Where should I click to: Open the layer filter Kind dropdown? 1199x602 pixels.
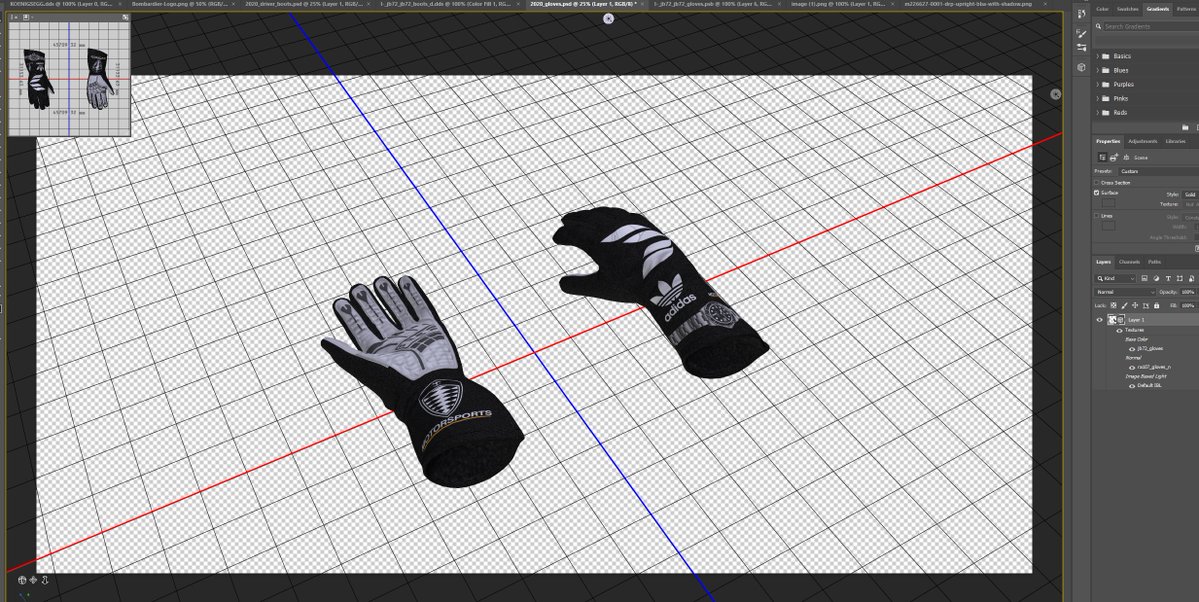coord(1116,278)
